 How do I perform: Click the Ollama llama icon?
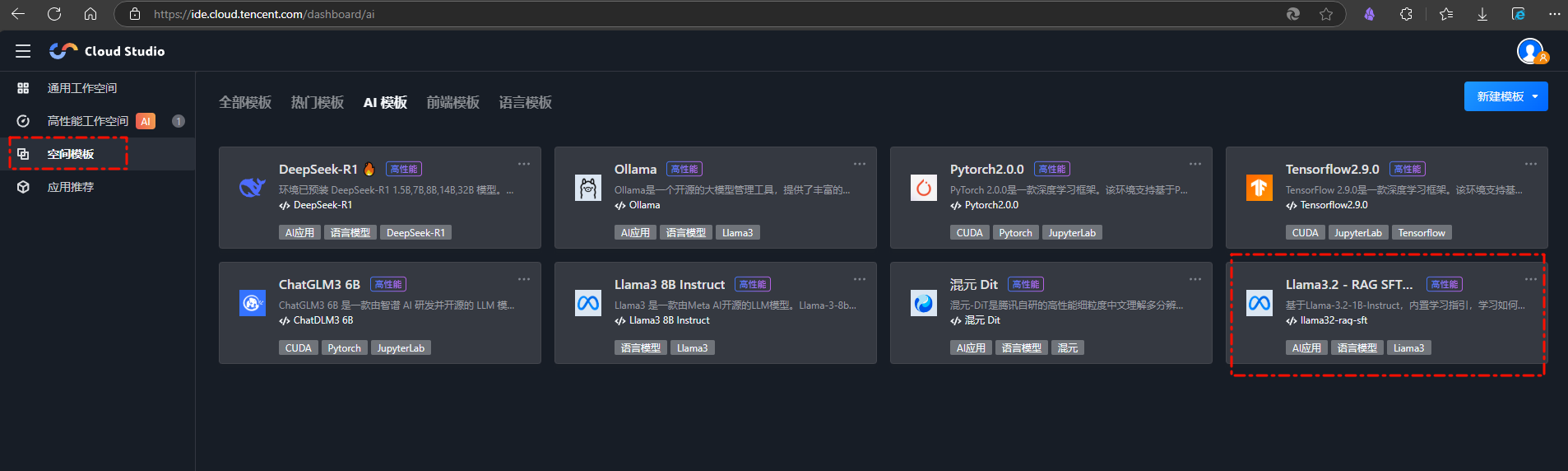[x=588, y=188]
